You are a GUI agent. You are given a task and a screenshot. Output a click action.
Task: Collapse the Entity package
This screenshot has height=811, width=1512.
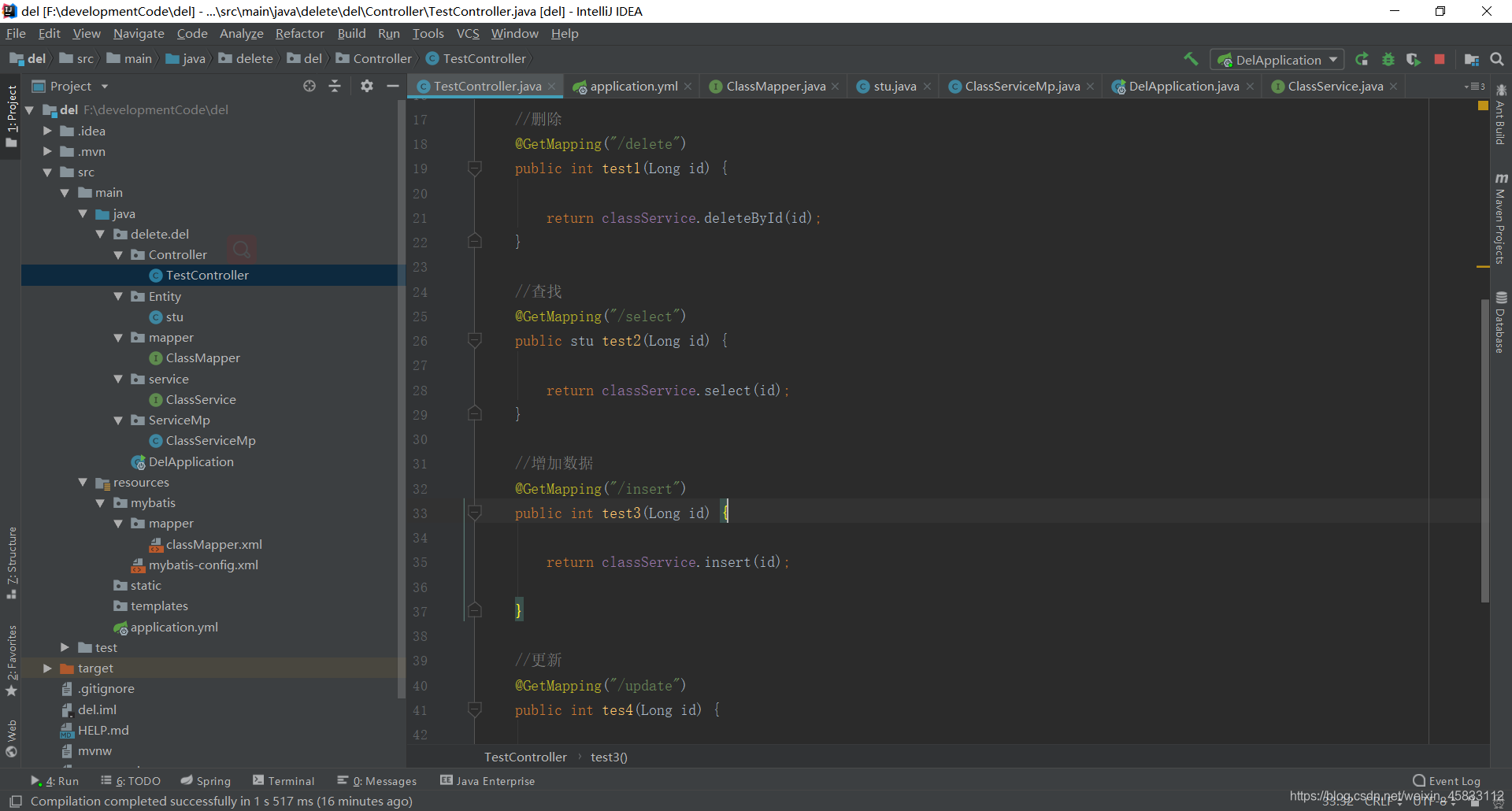[118, 297]
